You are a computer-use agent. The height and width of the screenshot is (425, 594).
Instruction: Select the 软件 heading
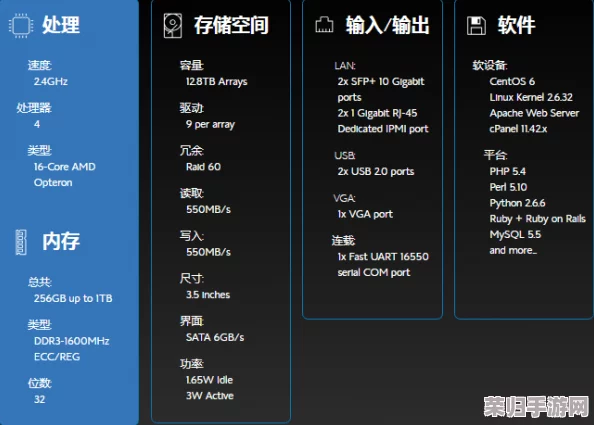pyautogui.click(x=516, y=25)
